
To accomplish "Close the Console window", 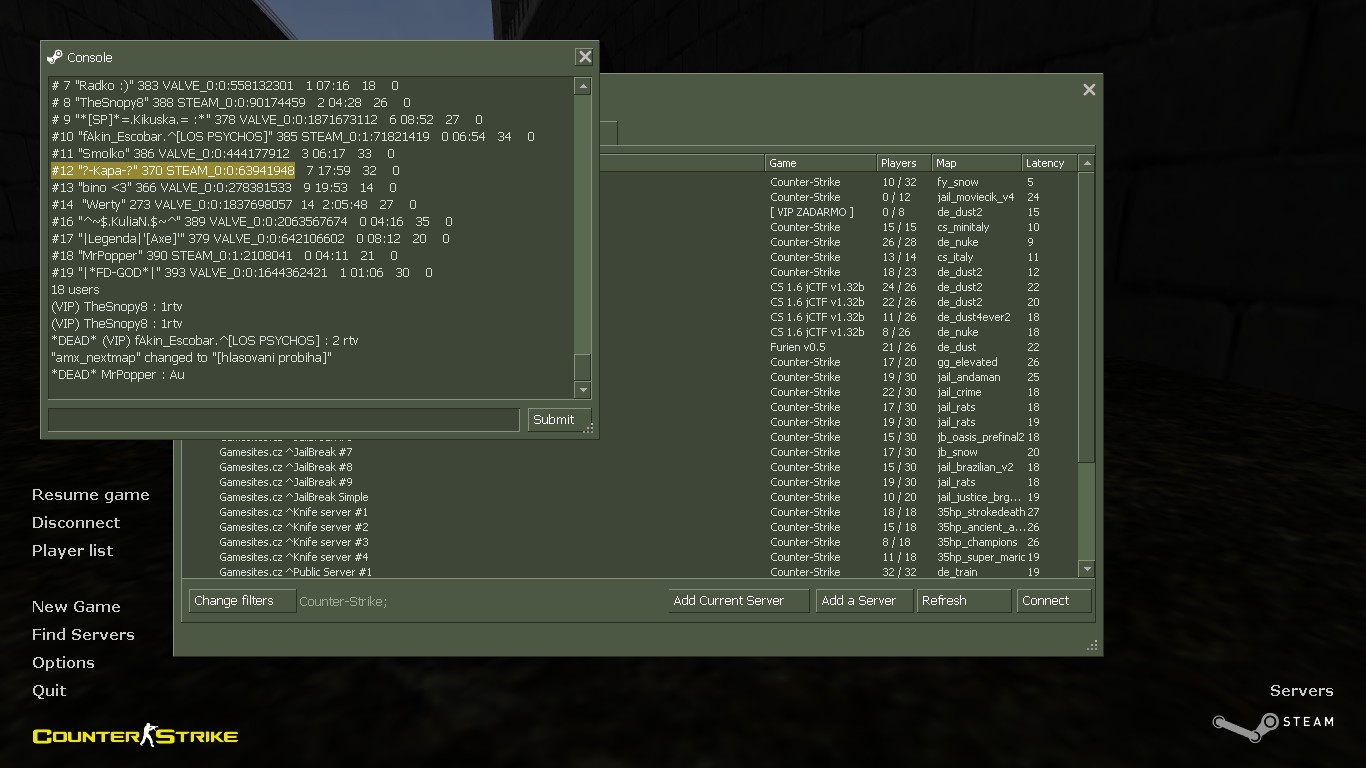I will pos(585,57).
